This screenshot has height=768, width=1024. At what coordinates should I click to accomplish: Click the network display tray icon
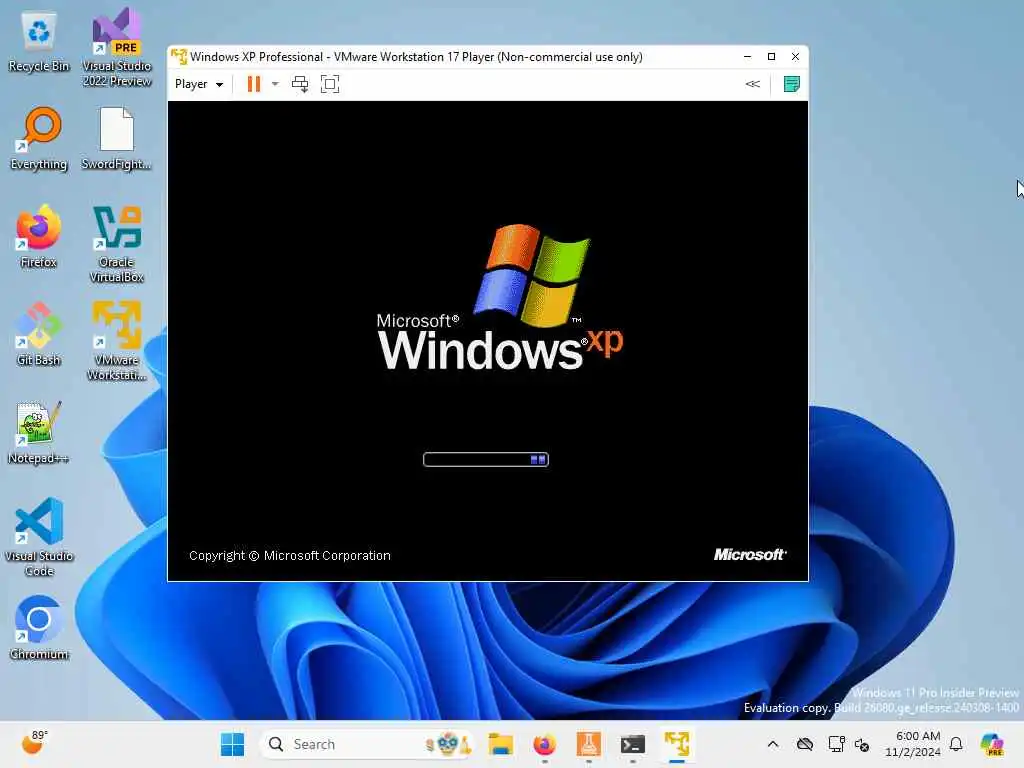click(836, 744)
